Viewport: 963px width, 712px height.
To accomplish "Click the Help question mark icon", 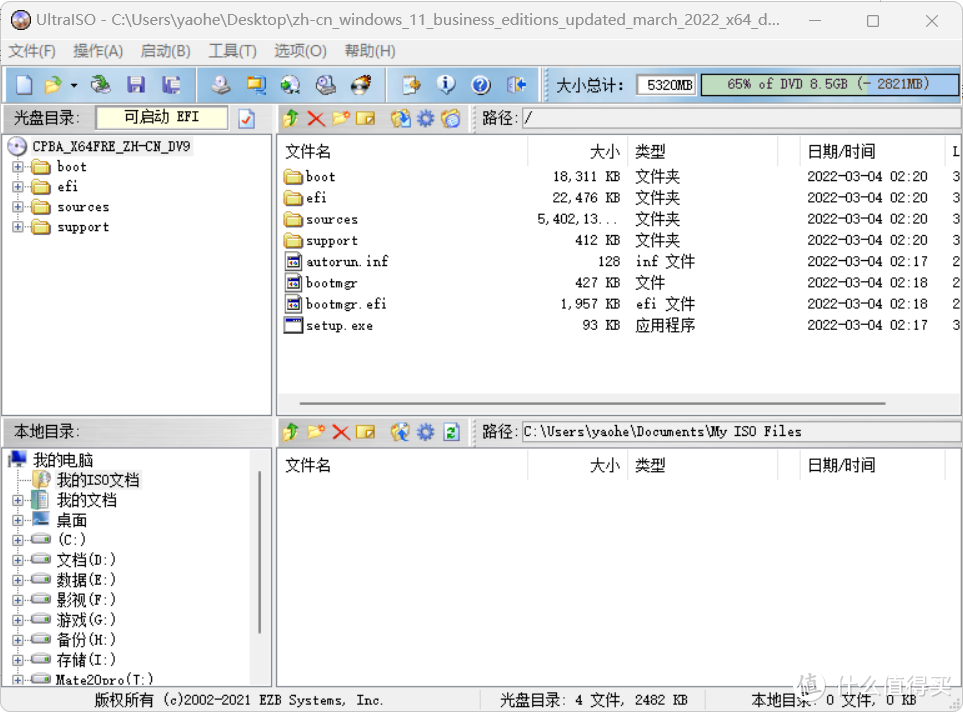I will (481, 85).
